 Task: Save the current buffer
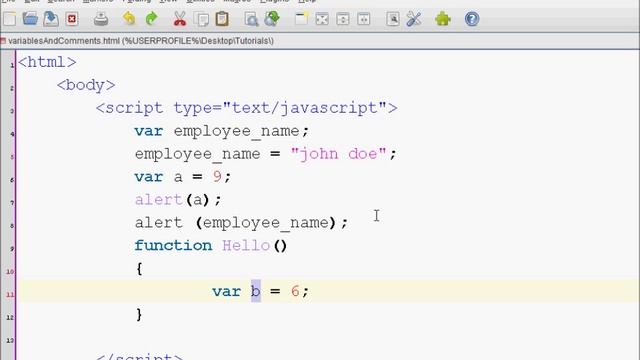(x=51, y=19)
